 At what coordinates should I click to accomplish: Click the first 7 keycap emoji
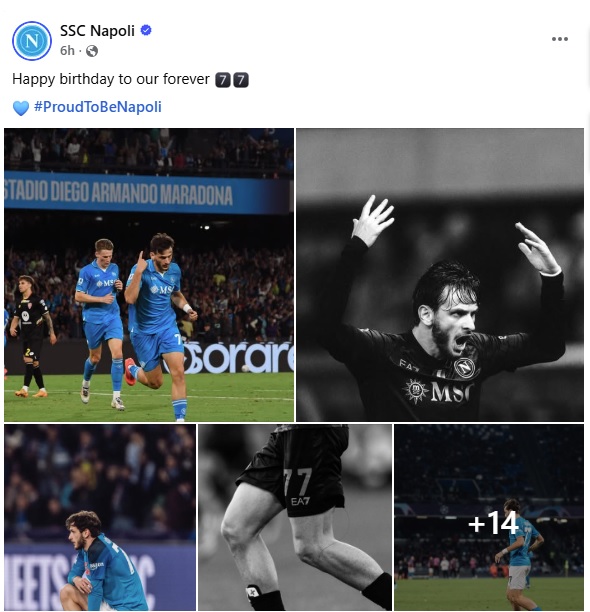pos(223,80)
